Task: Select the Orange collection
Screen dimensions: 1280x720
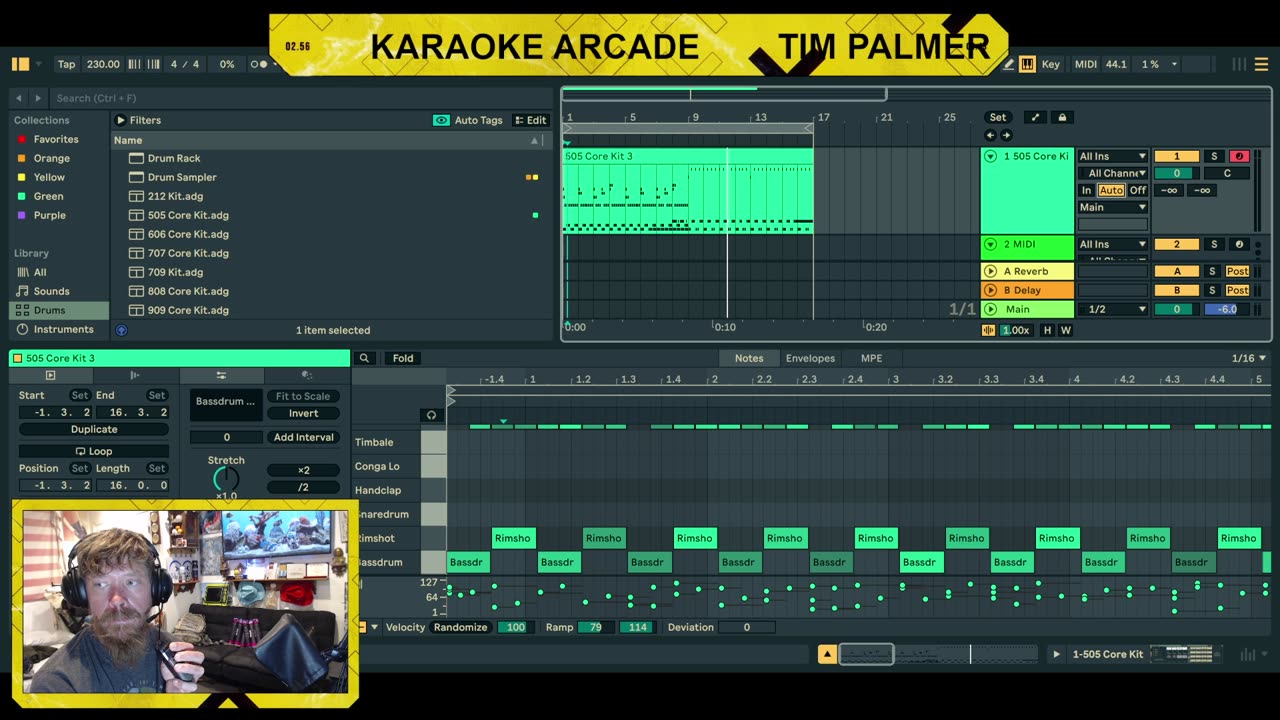Action: point(52,158)
